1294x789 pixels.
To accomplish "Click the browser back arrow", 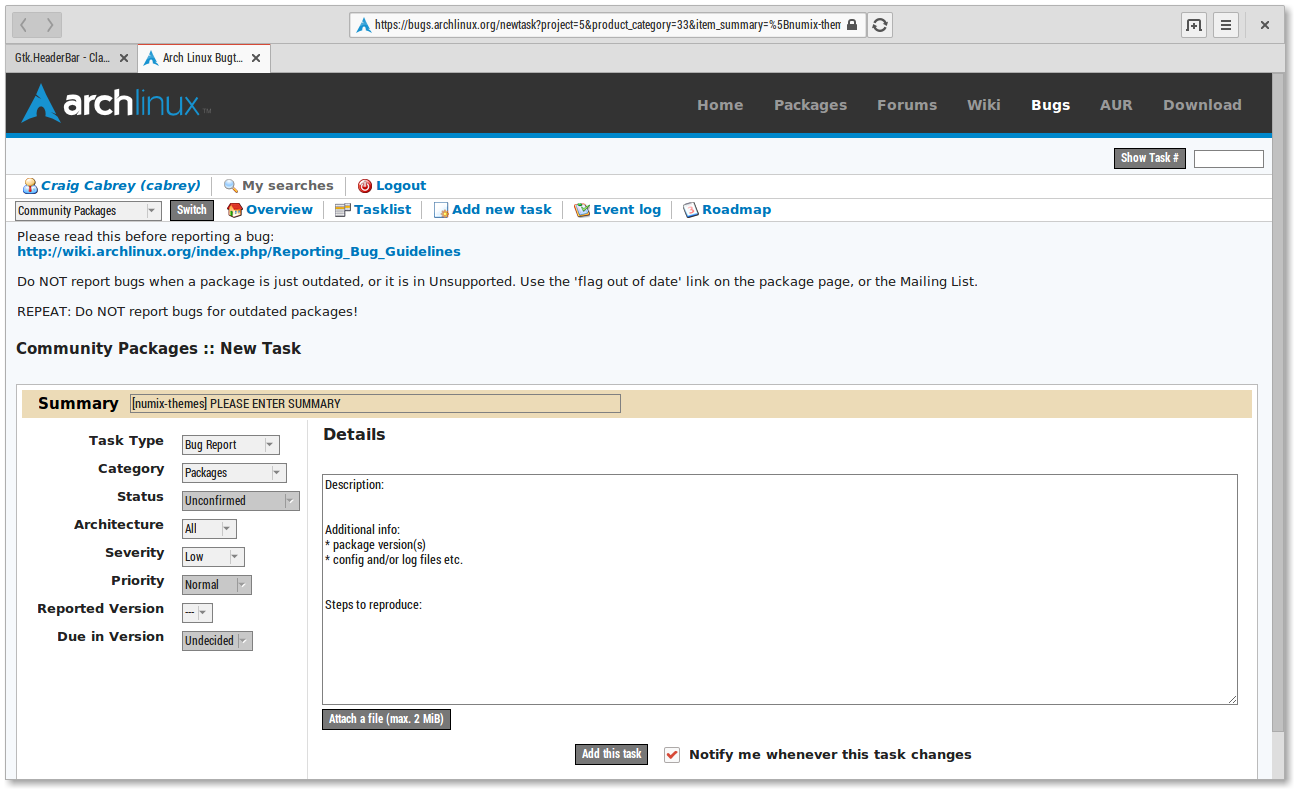I will pos(25,25).
